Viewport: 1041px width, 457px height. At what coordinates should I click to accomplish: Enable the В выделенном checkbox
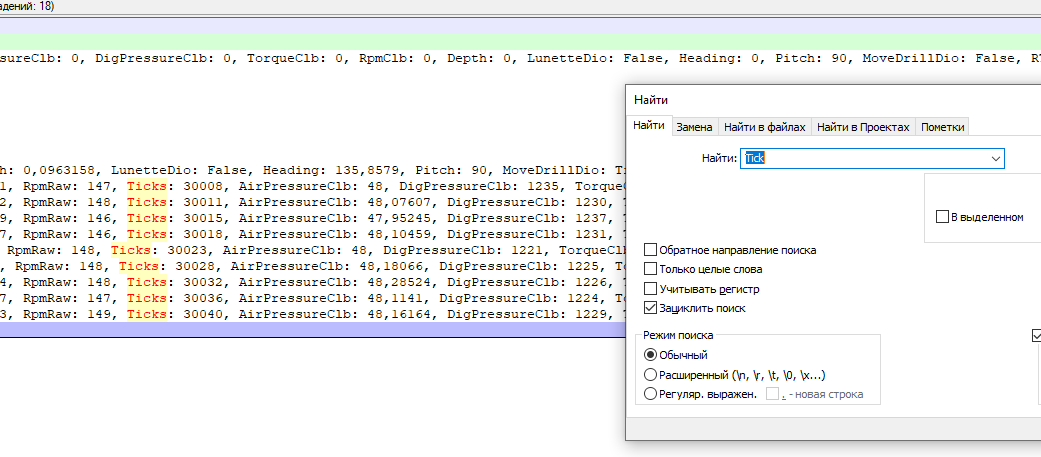pos(942,217)
